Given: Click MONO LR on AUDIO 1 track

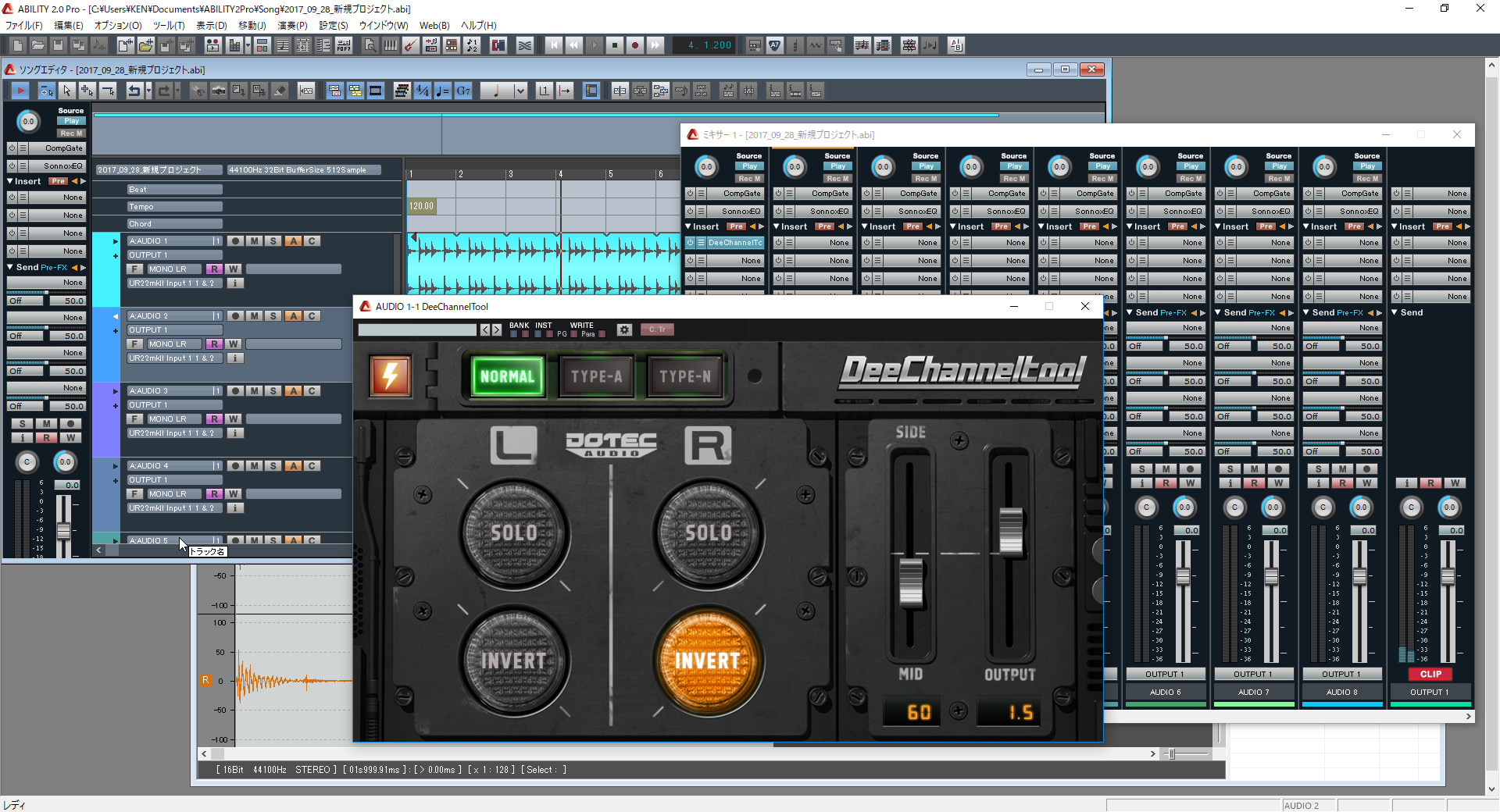Looking at the screenshot, I should 174,269.
